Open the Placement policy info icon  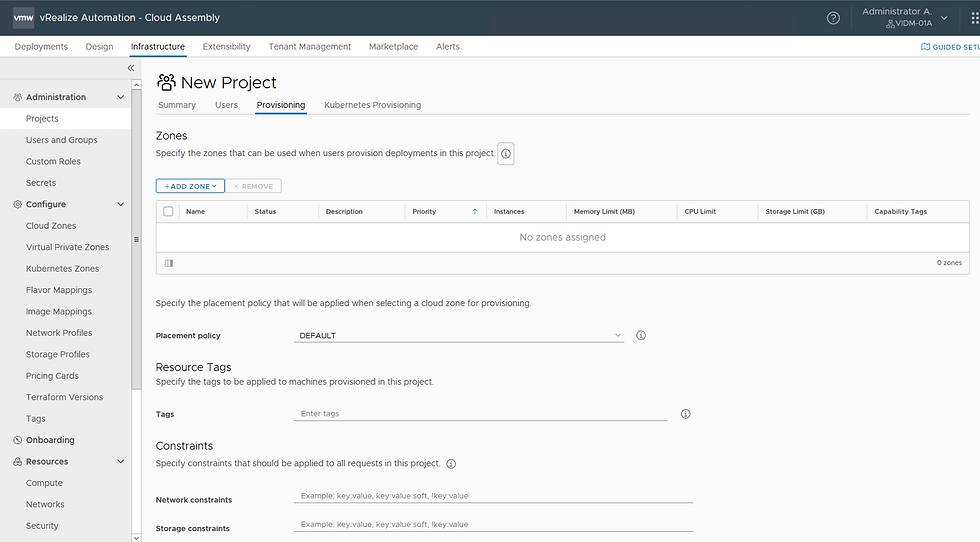pos(641,336)
